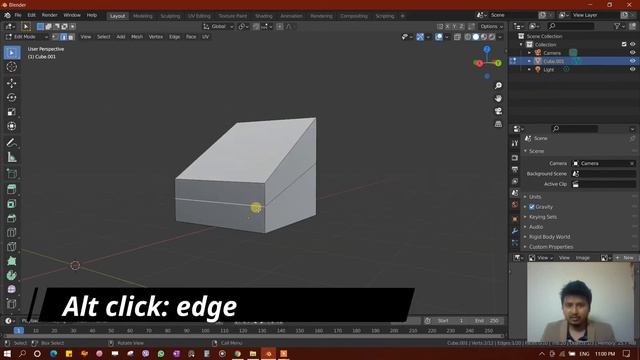The image size is (640, 360).
Task: Uncheck the Collection exclude checkbox
Action: (x=624, y=44)
